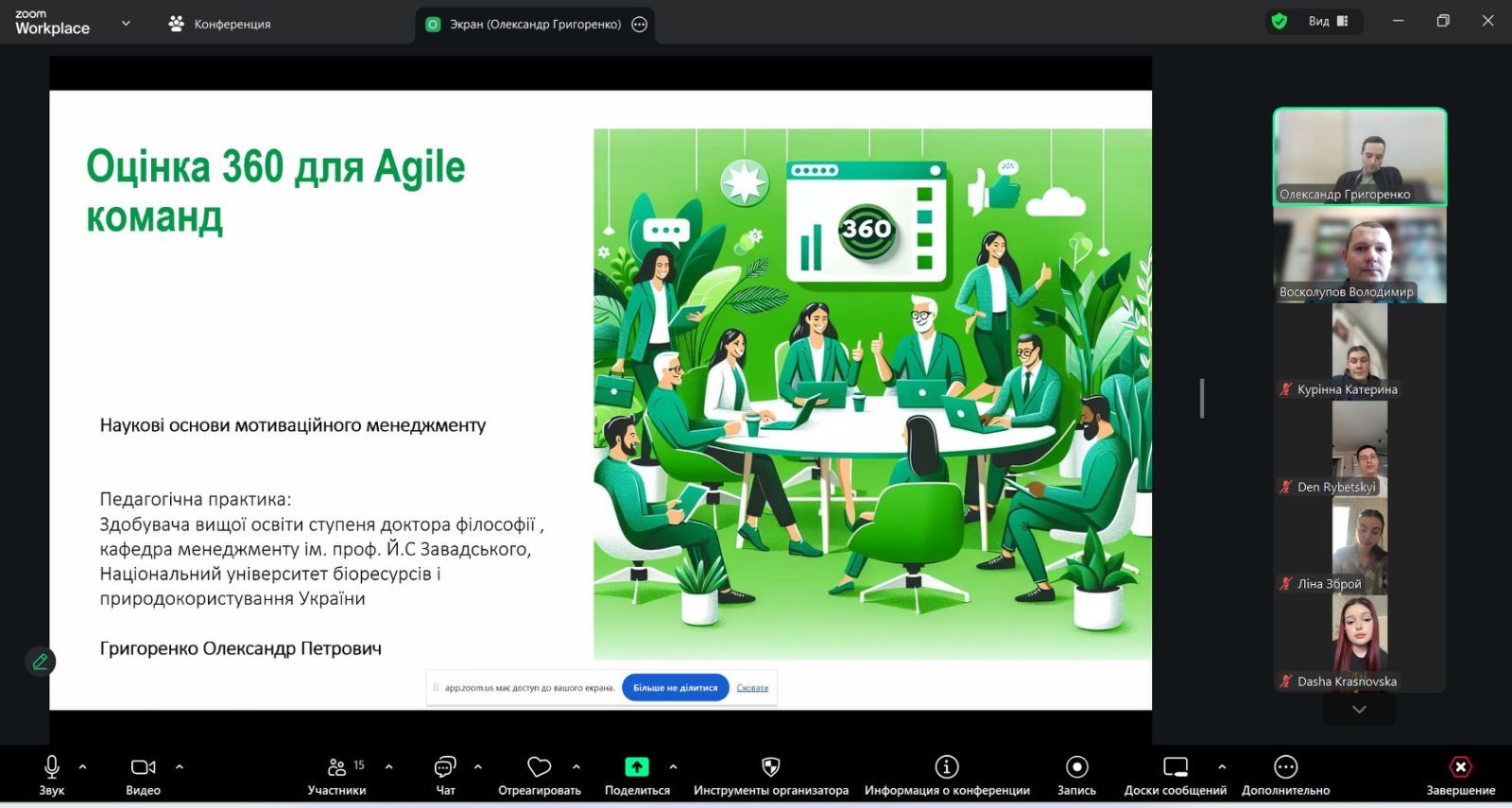Image resolution: width=1512 pixels, height=808 pixels.
Task: Click the green encryption shield icon
Action: [x=1280, y=21]
